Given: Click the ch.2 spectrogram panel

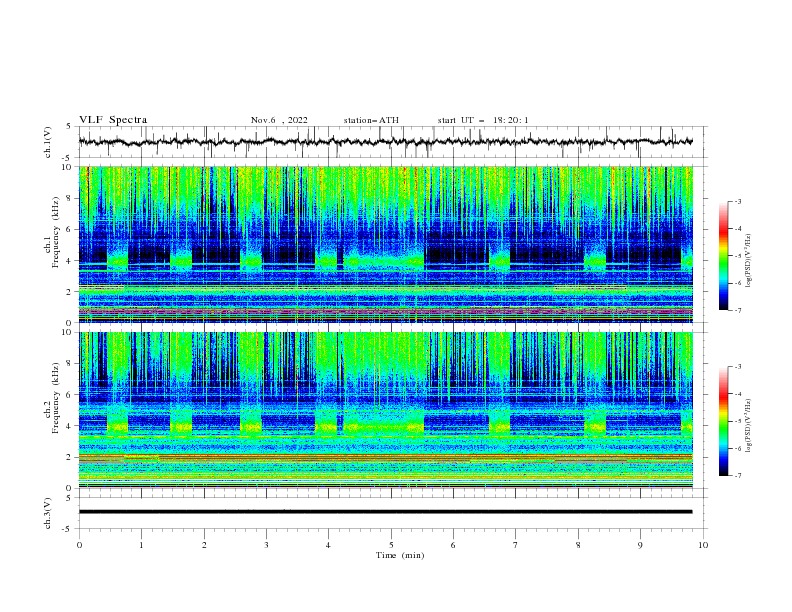Looking at the screenshot, I should click(386, 410).
